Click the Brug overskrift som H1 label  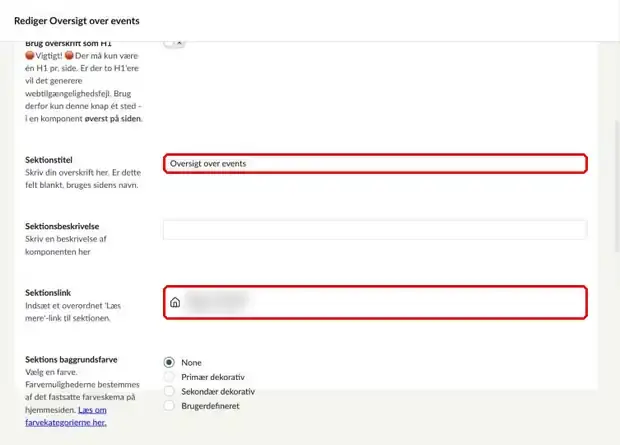pyautogui.click(x=68, y=44)
